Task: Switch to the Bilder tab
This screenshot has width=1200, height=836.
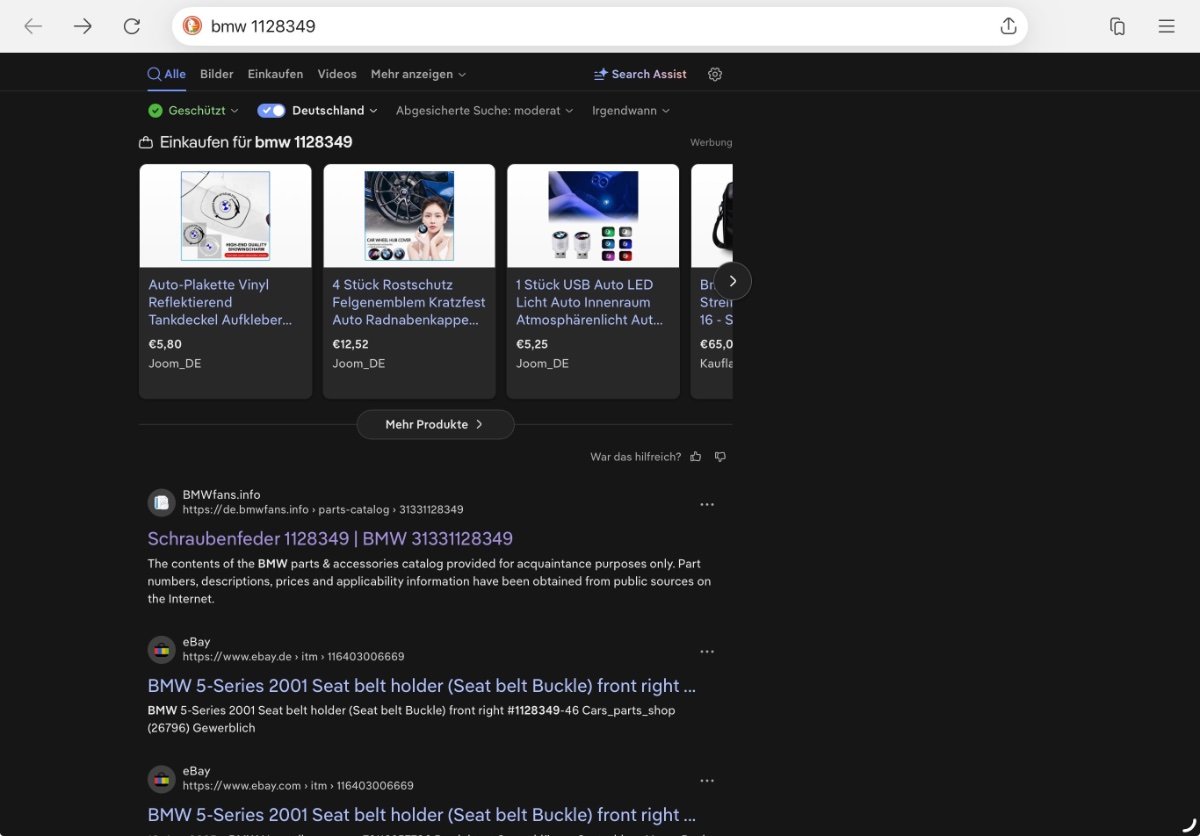Action: pyautogui.click(x=217, y=74)
